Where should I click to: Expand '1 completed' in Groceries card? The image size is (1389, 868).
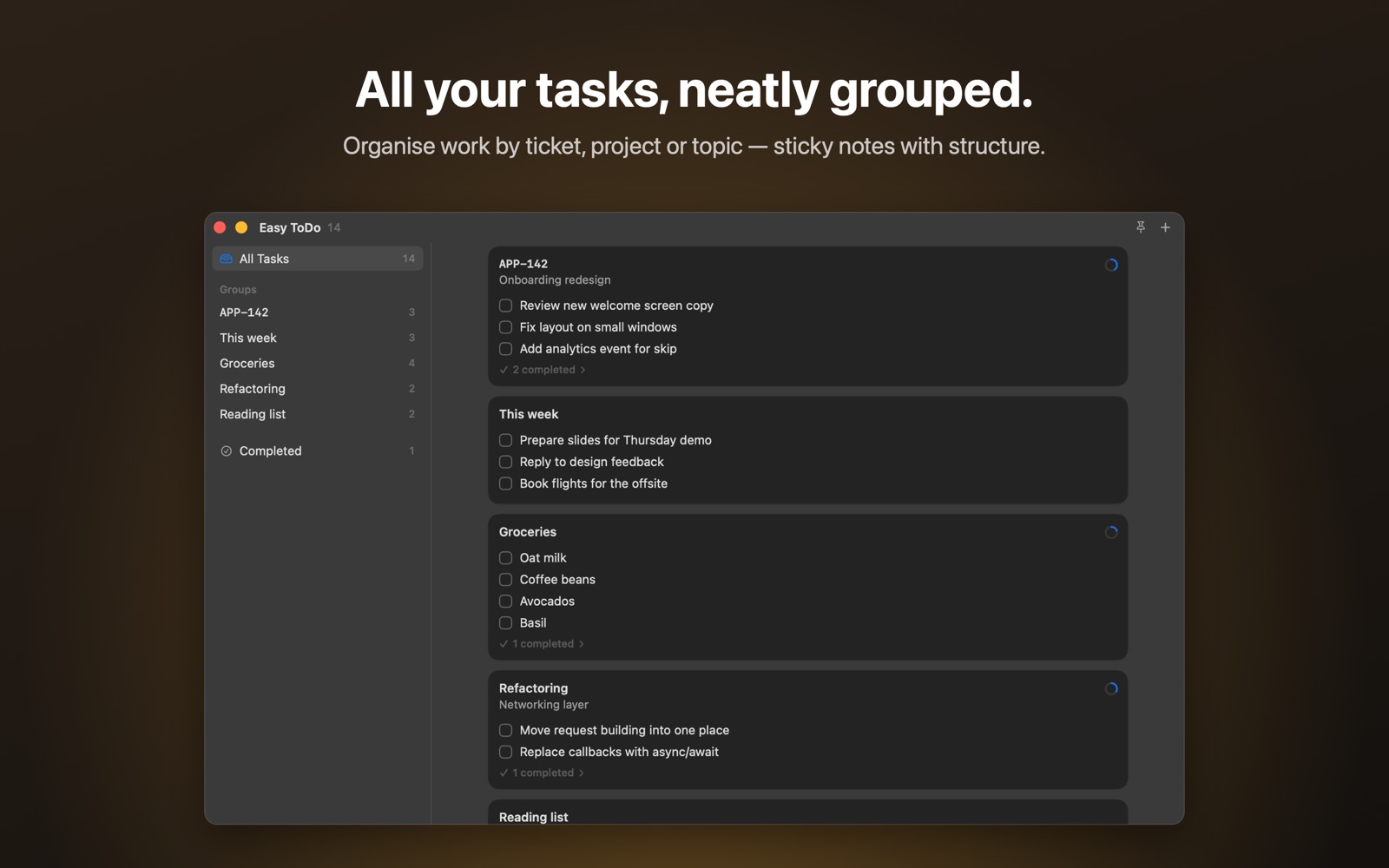pos(542,644)
